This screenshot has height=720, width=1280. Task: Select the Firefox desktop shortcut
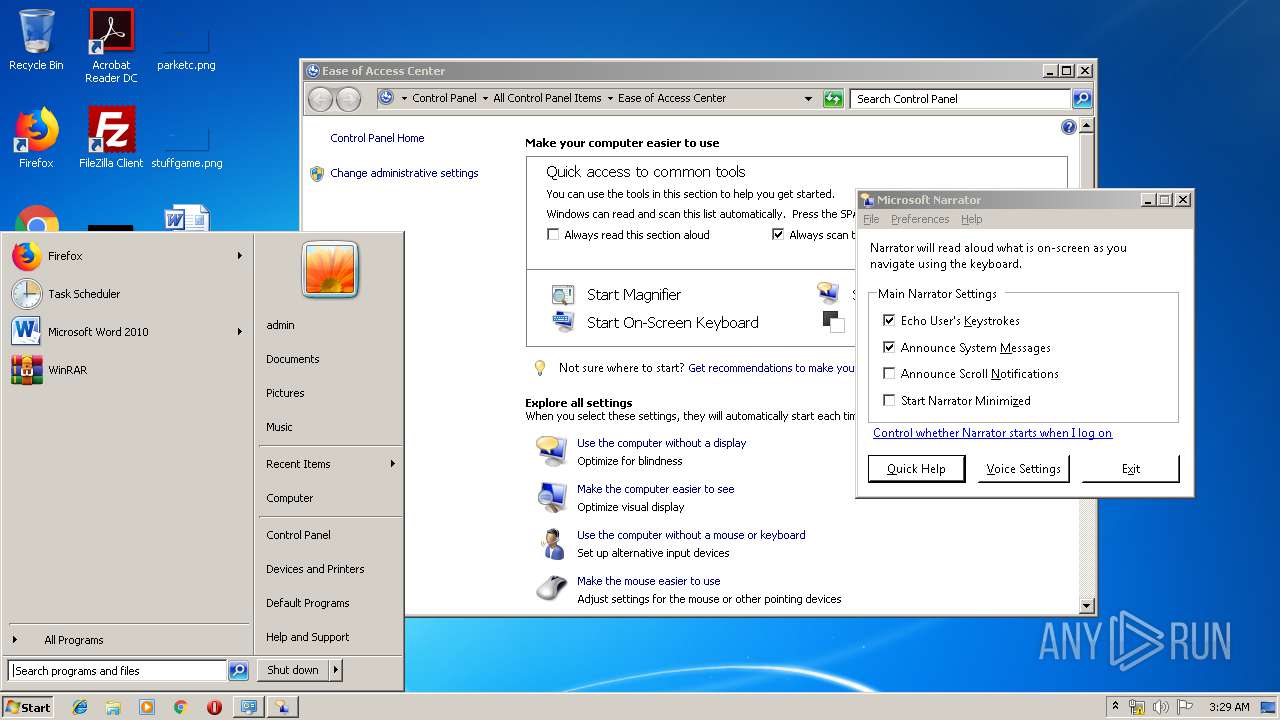pos(36,137)
